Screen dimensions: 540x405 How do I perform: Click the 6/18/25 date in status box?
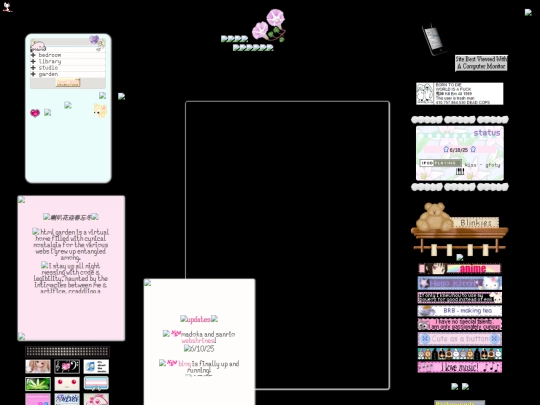pos(459,150)
